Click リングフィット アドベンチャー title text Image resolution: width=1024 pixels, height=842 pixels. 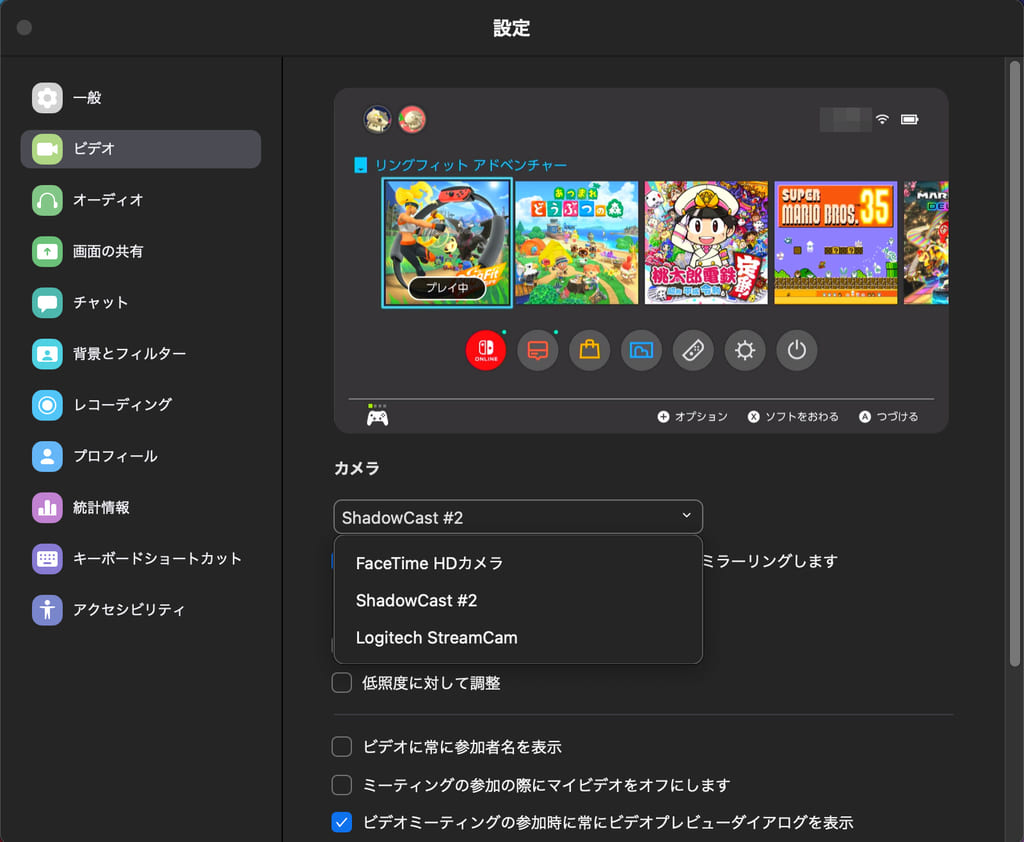pos(470,165)
